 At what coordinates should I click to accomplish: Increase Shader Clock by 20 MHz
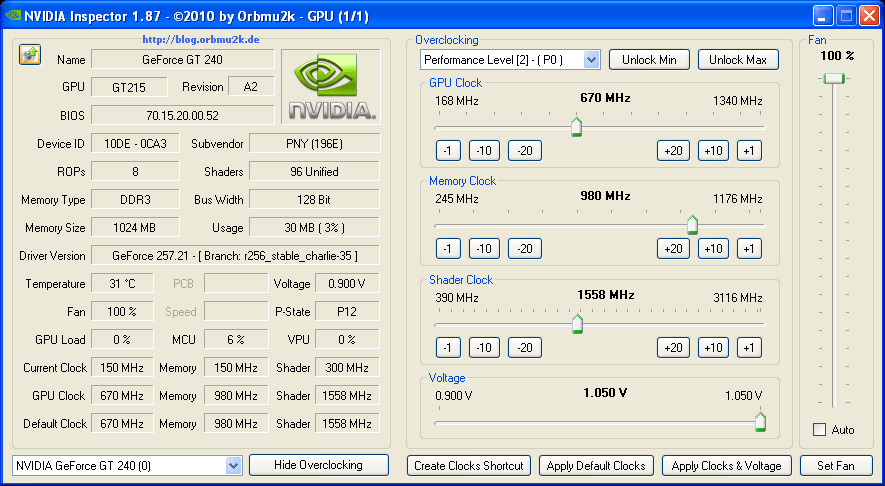[x=673, y=348]
